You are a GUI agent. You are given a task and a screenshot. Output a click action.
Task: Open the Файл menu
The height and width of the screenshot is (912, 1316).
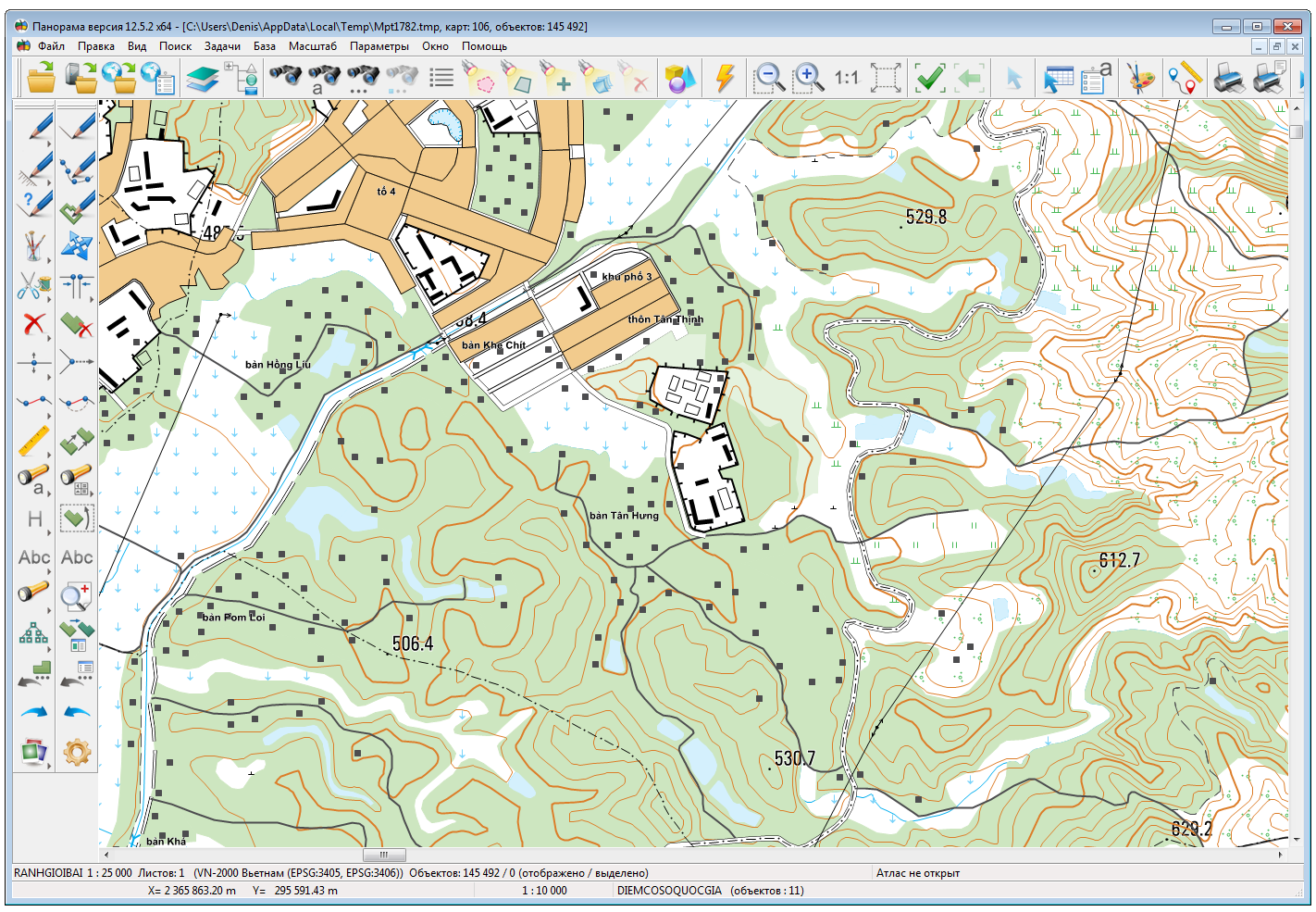[x=51, y=46]
